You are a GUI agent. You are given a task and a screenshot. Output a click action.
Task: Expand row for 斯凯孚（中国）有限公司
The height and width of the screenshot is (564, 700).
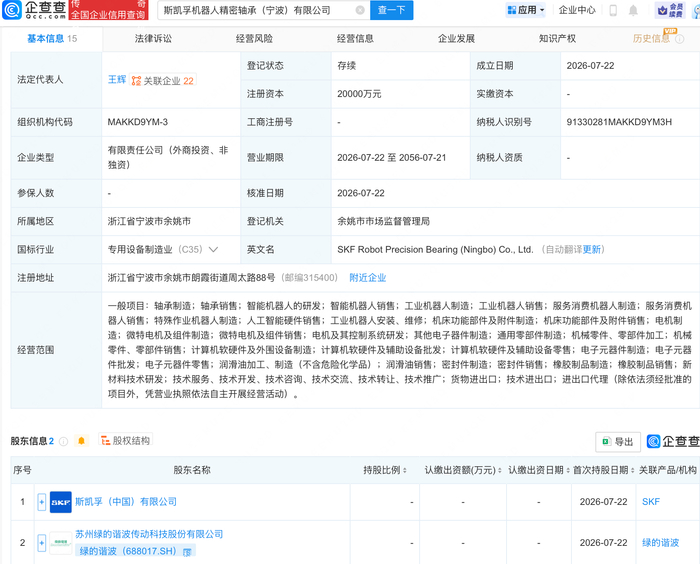(42, 502)
